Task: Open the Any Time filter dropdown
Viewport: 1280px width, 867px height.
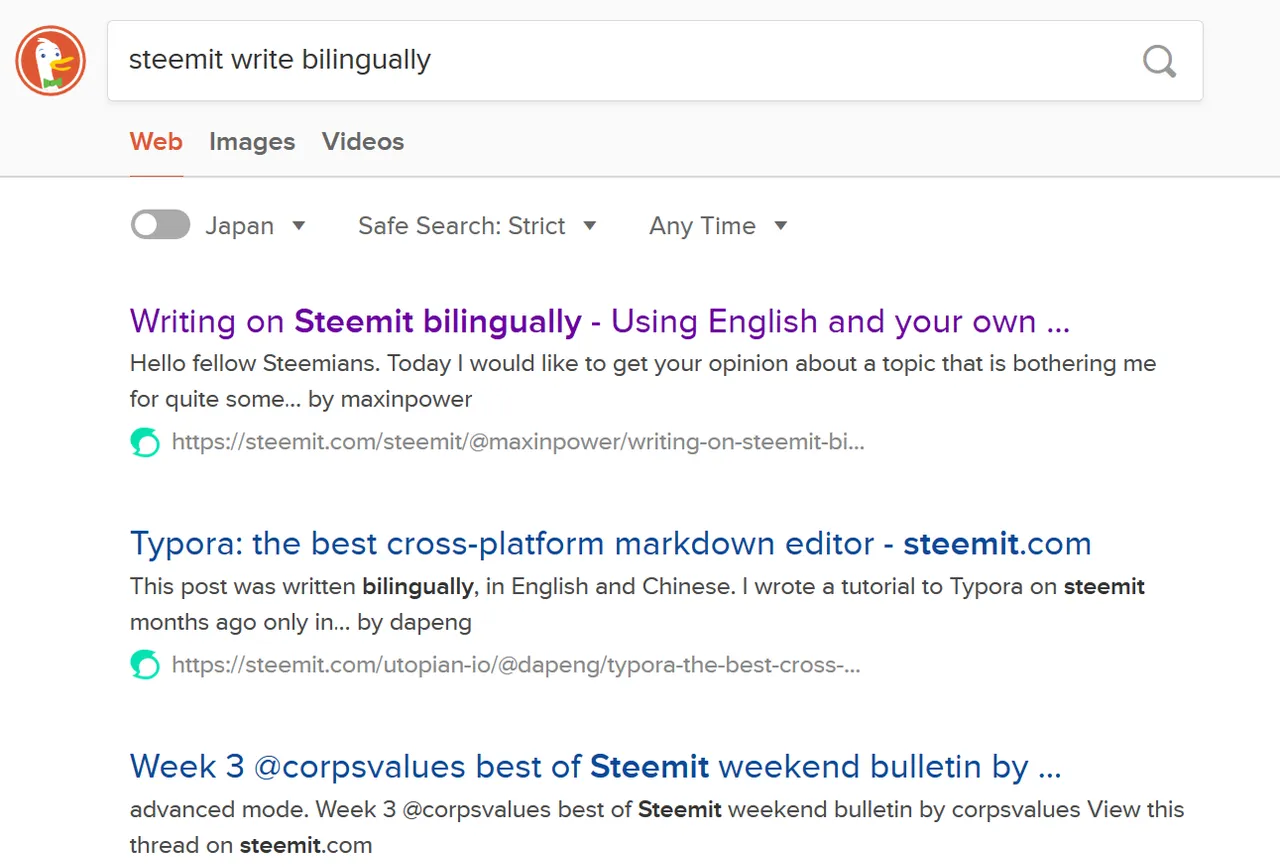Action: 718,226
